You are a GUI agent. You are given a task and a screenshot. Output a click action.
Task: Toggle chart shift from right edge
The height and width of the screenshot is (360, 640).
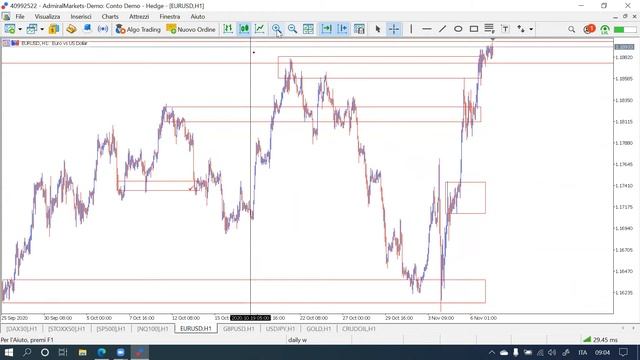pyautogui.click(x=343, y=29)
